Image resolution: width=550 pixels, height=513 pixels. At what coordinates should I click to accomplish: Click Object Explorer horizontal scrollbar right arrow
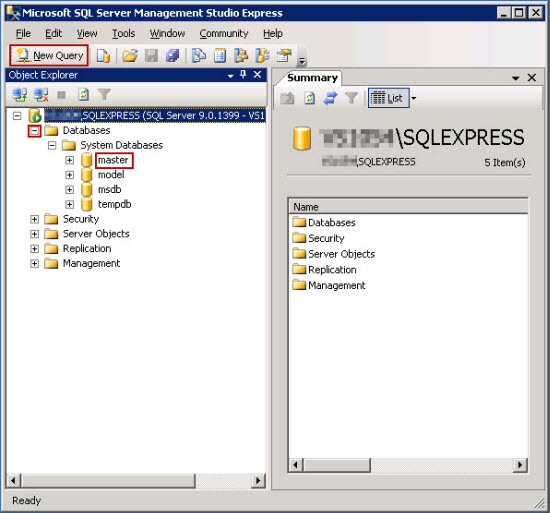click(x=259, y=480)
